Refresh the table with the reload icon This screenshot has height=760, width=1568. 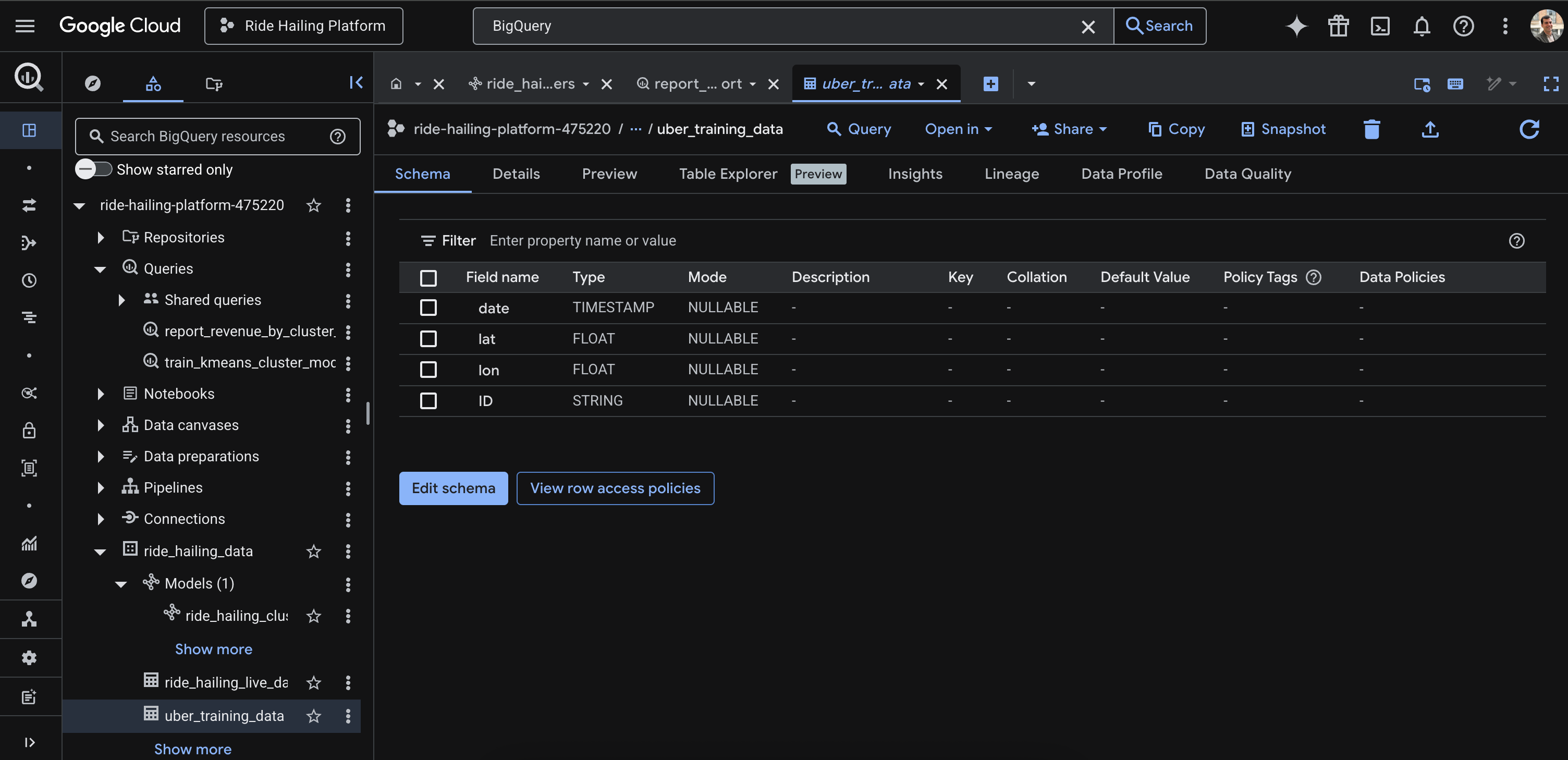(1528, 129)
